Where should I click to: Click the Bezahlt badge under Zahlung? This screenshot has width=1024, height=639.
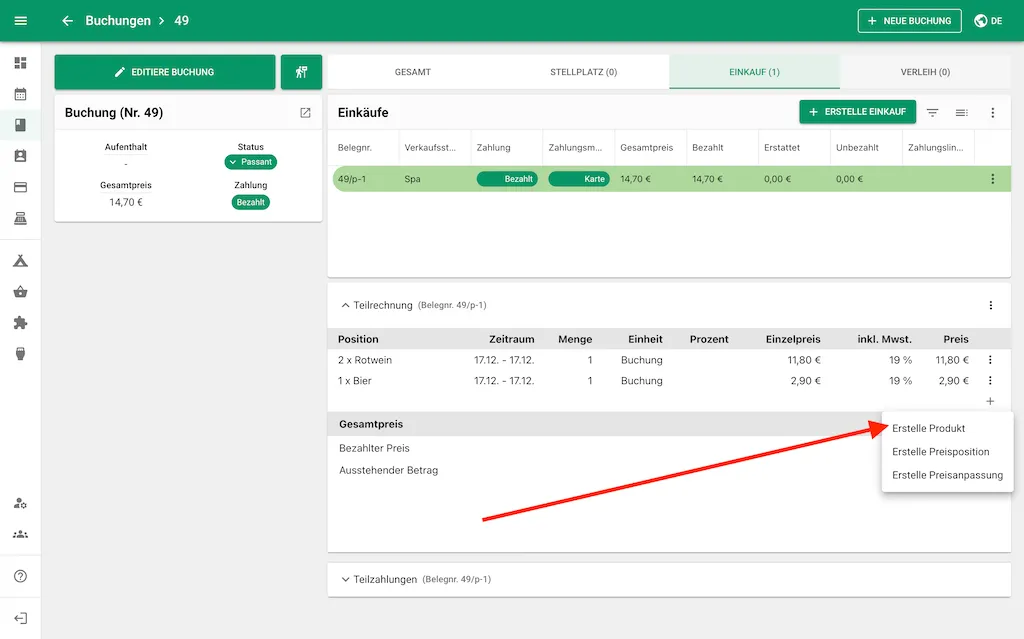click(251, 203)
